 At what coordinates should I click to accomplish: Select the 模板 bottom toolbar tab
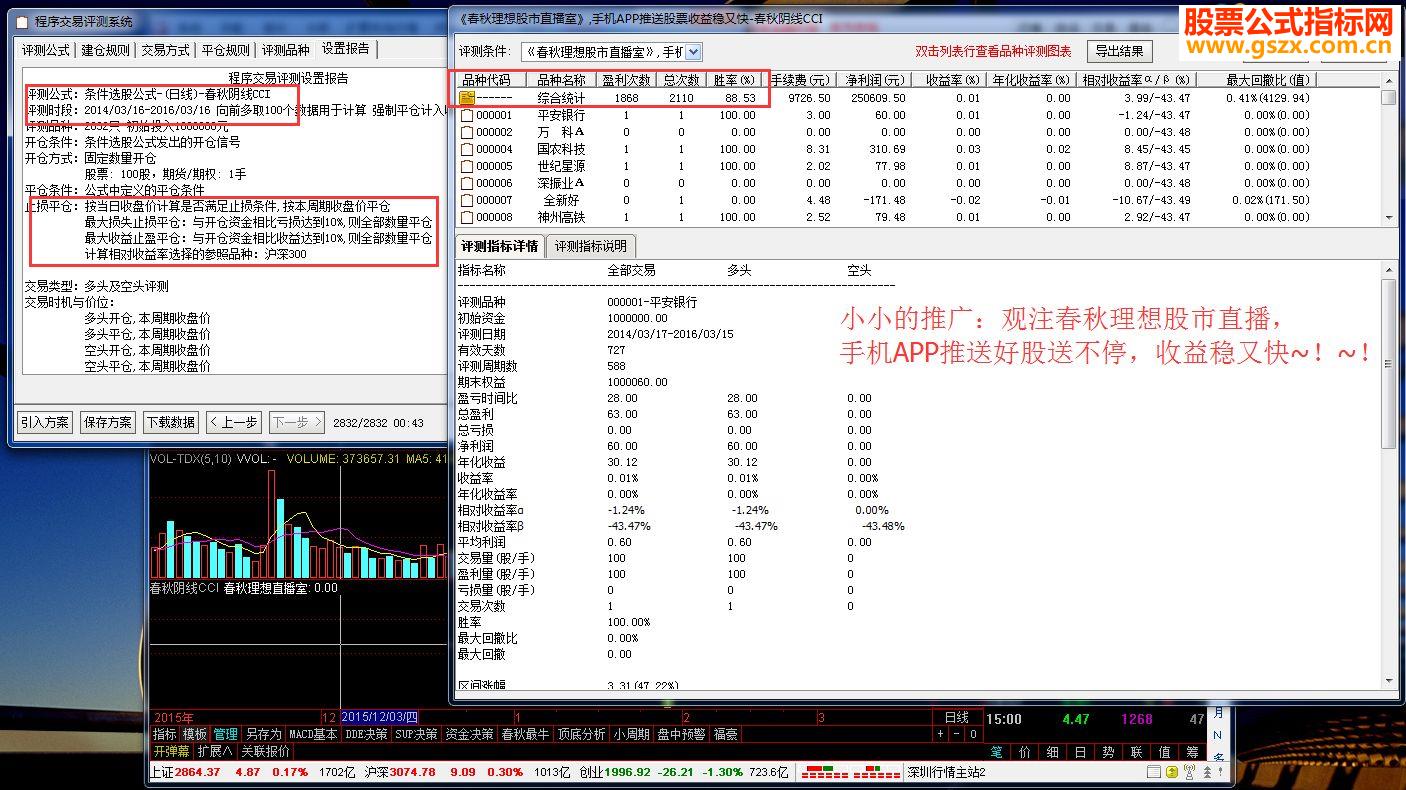point(195,734)
